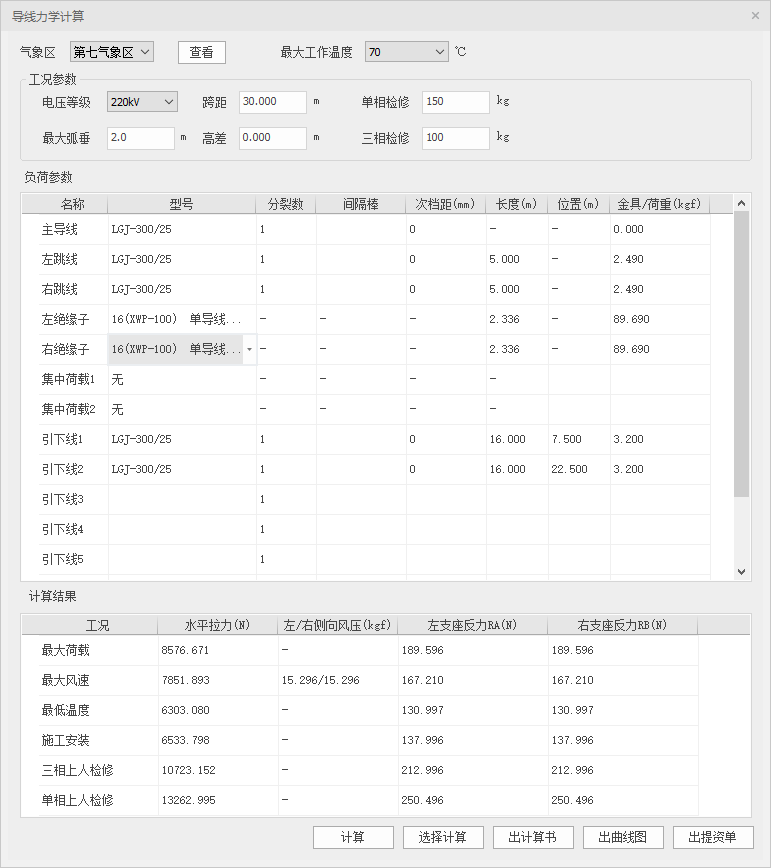Select the 主导线 model cell
Screen dimensions: 771x868
pos(181,229)
